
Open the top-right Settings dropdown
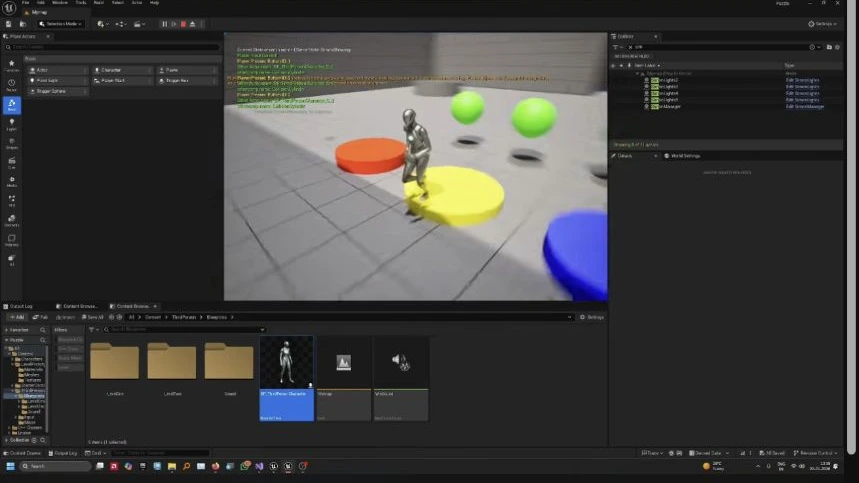pos(822,24)
